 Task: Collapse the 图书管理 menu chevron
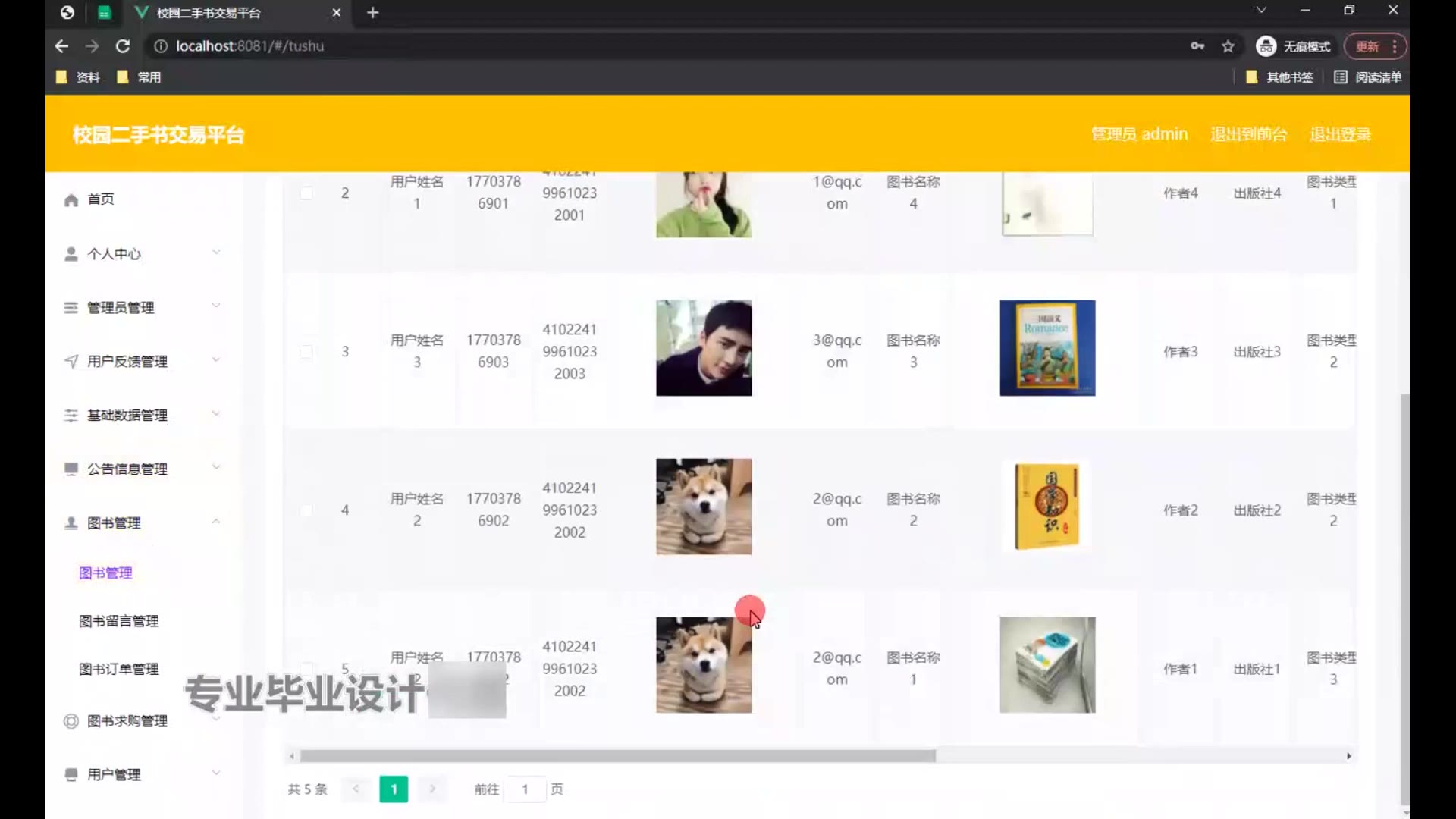point(216,522)
